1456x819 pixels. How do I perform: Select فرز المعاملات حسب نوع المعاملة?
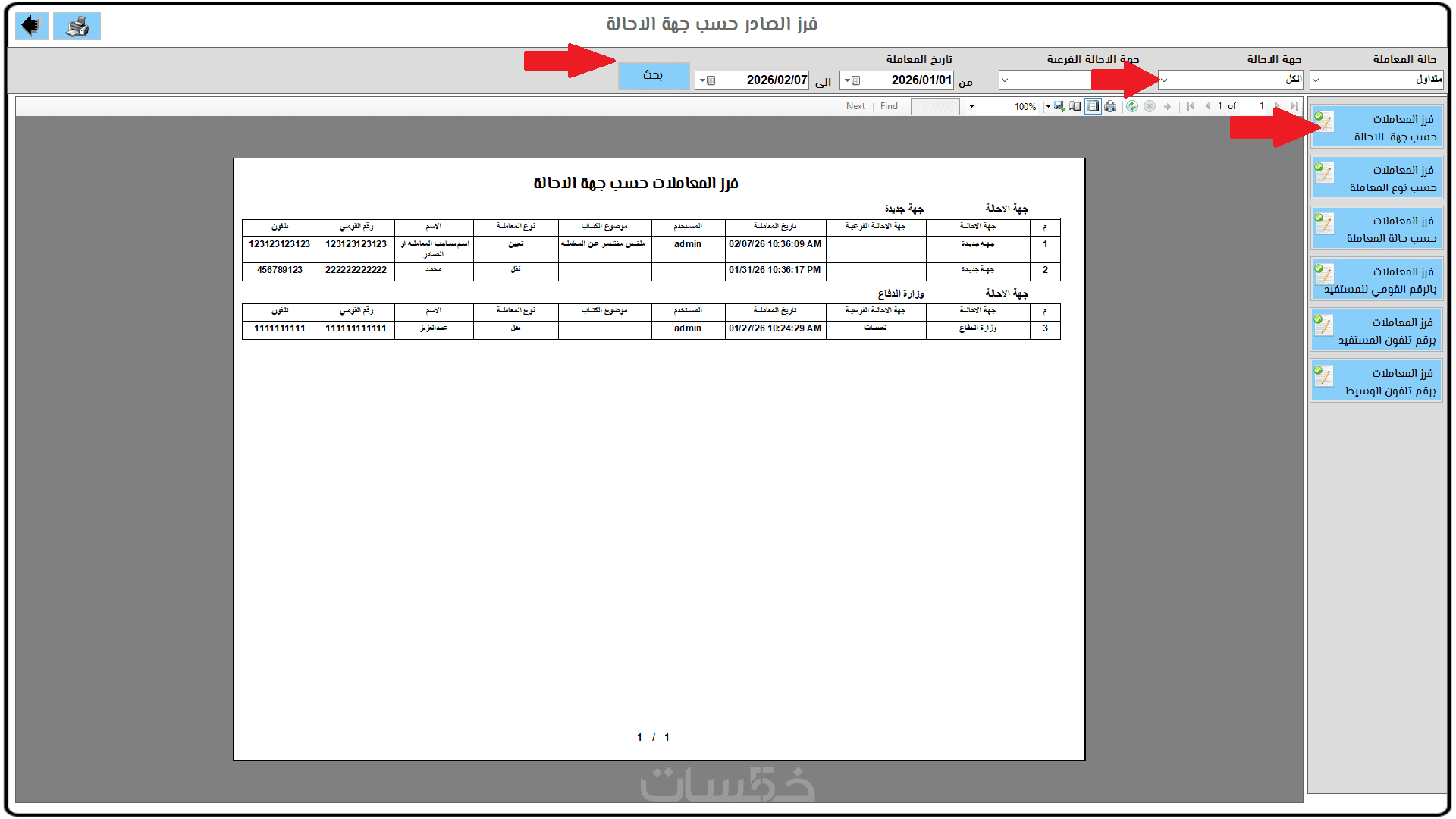pos(1376,178)
